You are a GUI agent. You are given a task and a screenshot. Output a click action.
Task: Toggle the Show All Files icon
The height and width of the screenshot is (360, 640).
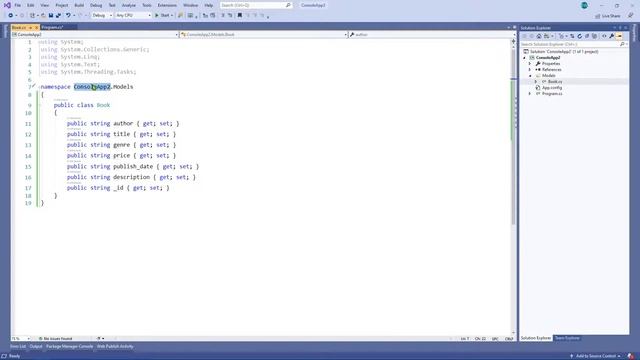(x=594, y=36)
